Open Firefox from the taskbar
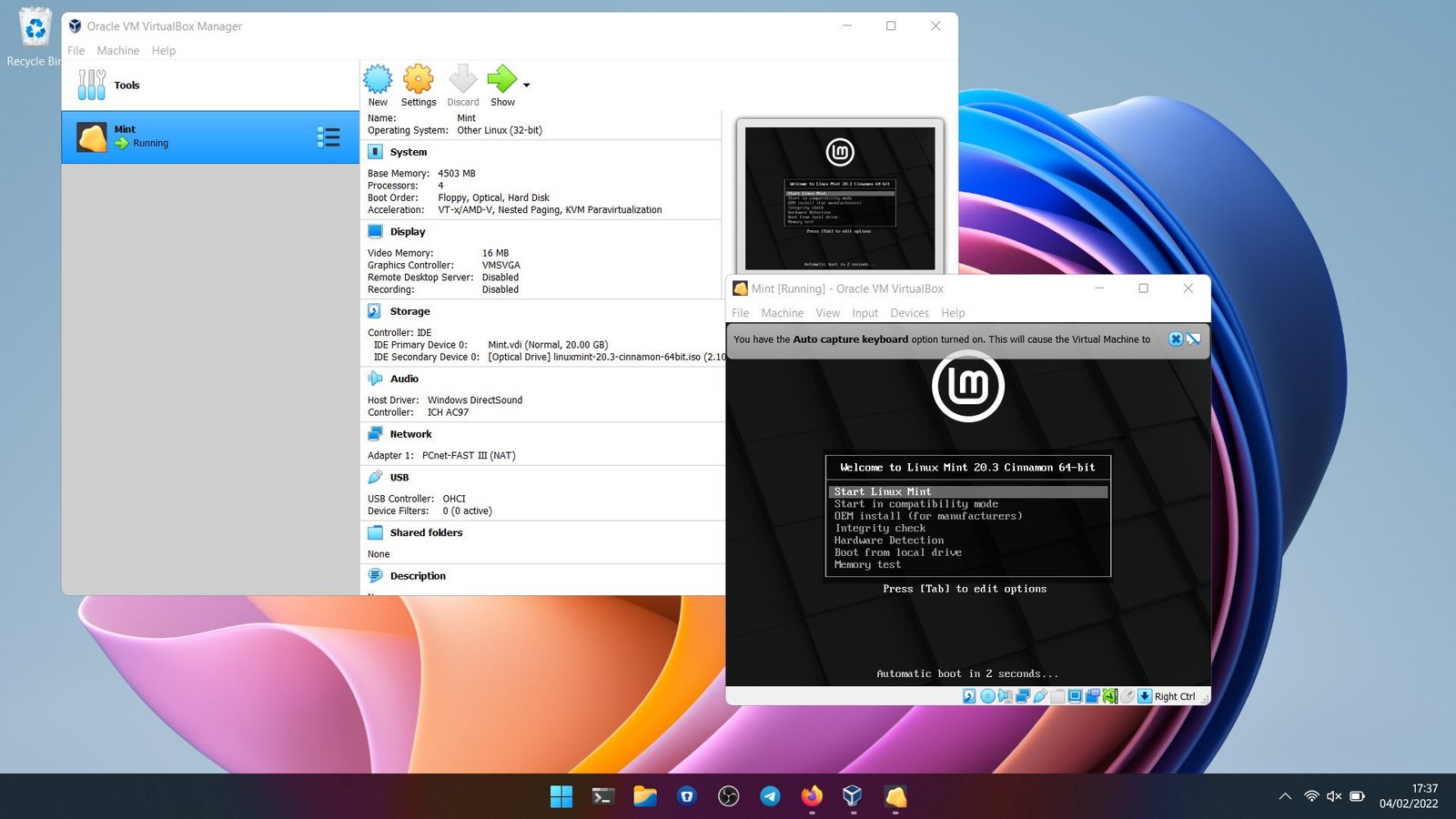The image size is (1456, 819). click(x=812, y=796)
